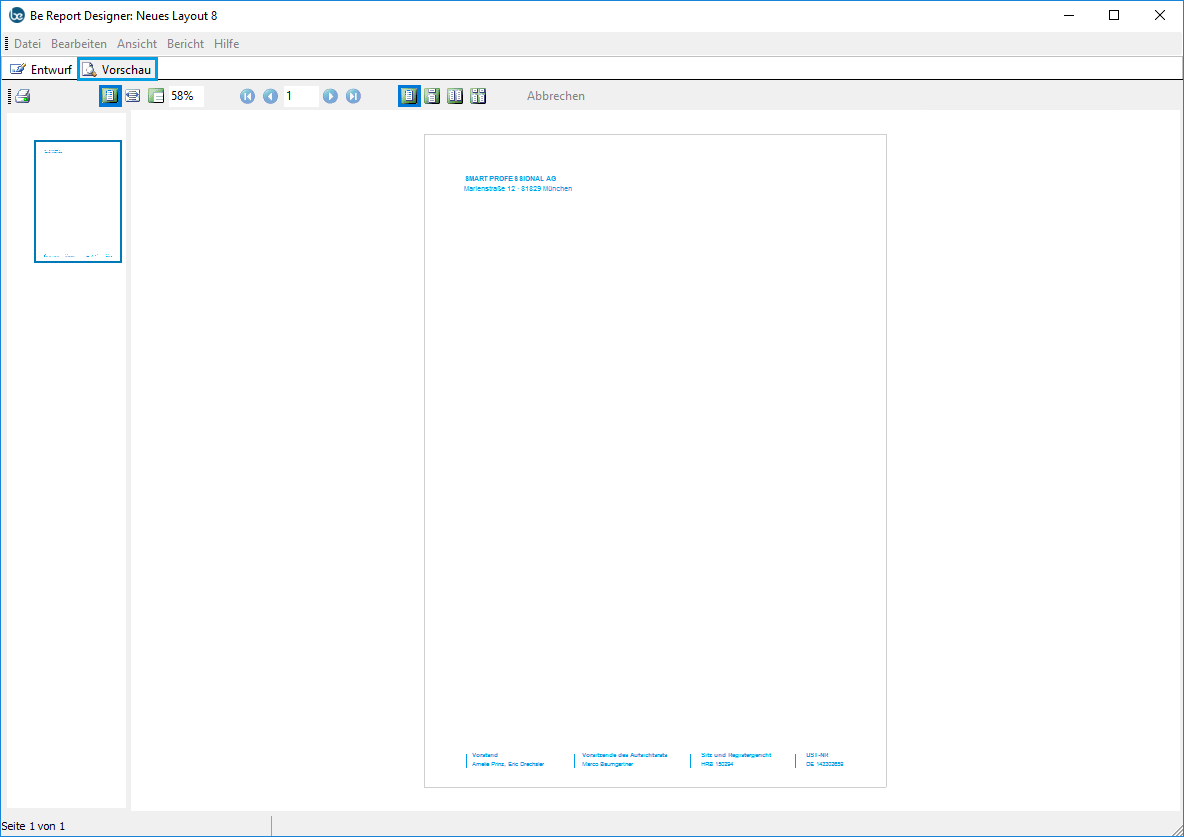Click the Abbrechen button
The height and width of the screenshot is (837, 1184).
pyautogui.click(x=556, y=96)
